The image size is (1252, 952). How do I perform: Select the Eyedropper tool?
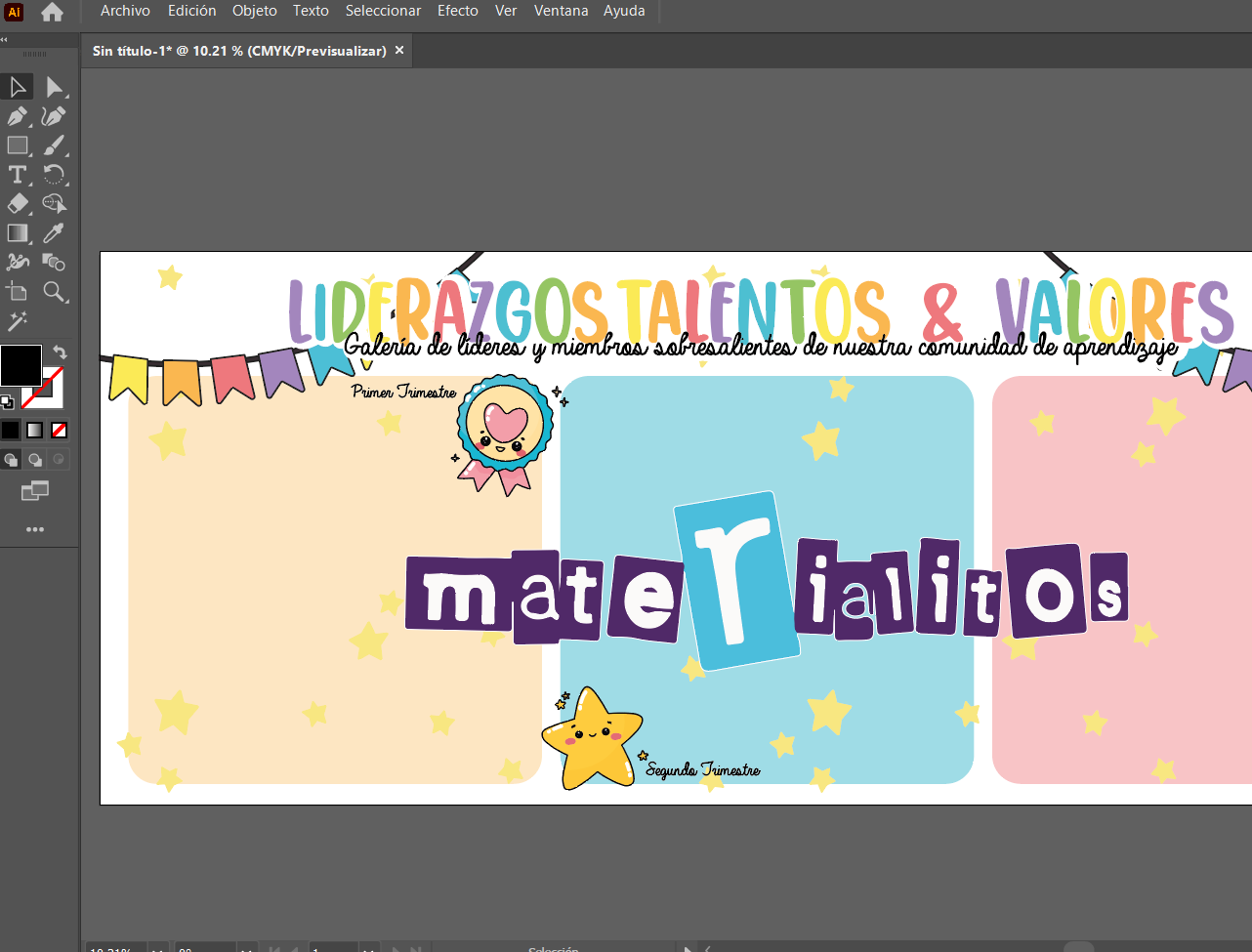(54, 232)
